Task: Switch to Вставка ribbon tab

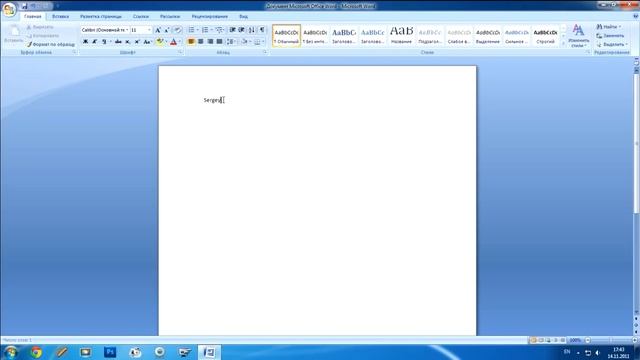Action: pos(60,17)
